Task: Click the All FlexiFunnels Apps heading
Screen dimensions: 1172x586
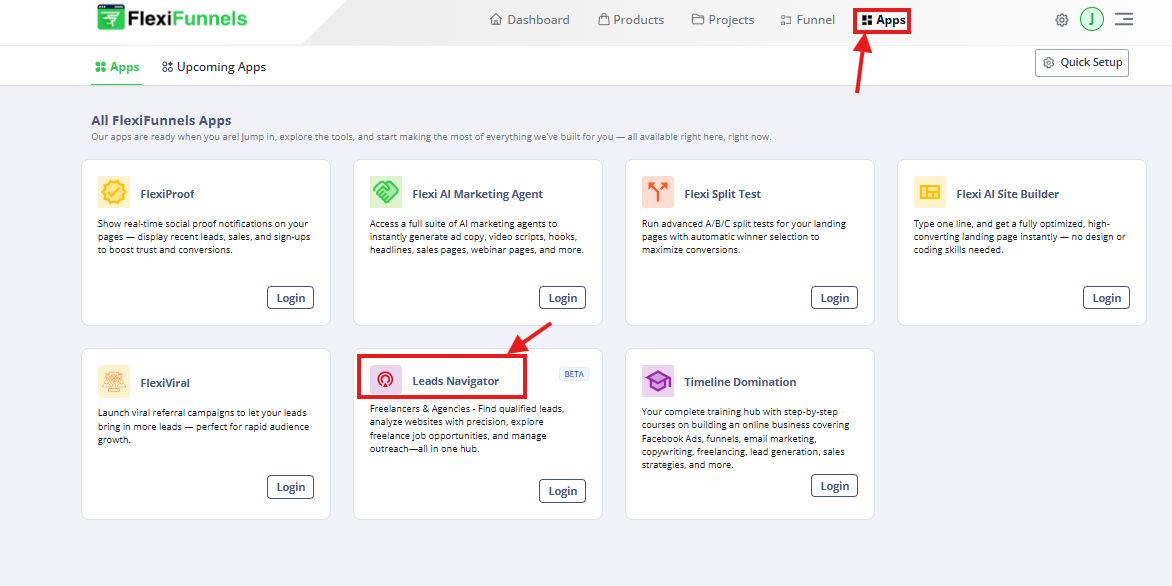Action: tap(161, 120)
